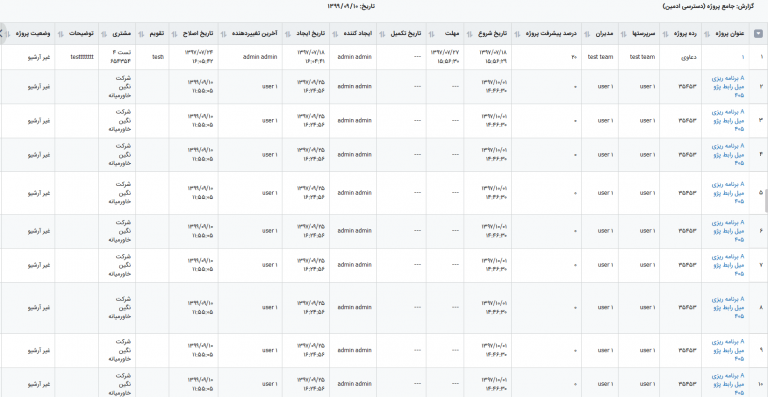Sort by تاریخ شروع column
The height and width of the screenshot is (397, 768).
[469, 34]
